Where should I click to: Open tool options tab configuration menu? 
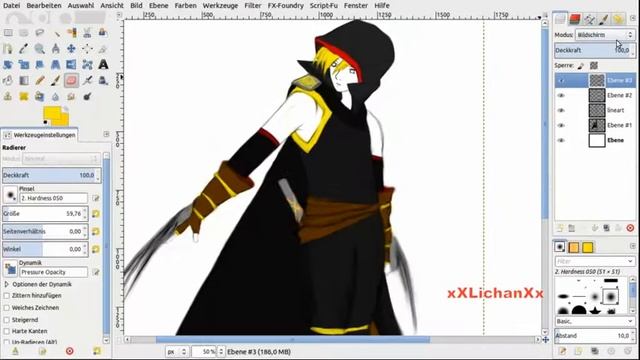pos(106,134)
